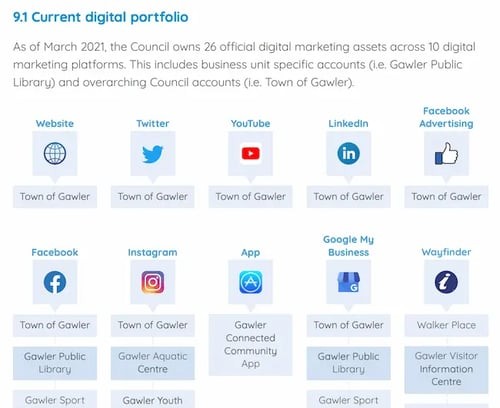Click the Facebook logo icon
This screenshot has width=500, height=408.
[x=55, y=282]
